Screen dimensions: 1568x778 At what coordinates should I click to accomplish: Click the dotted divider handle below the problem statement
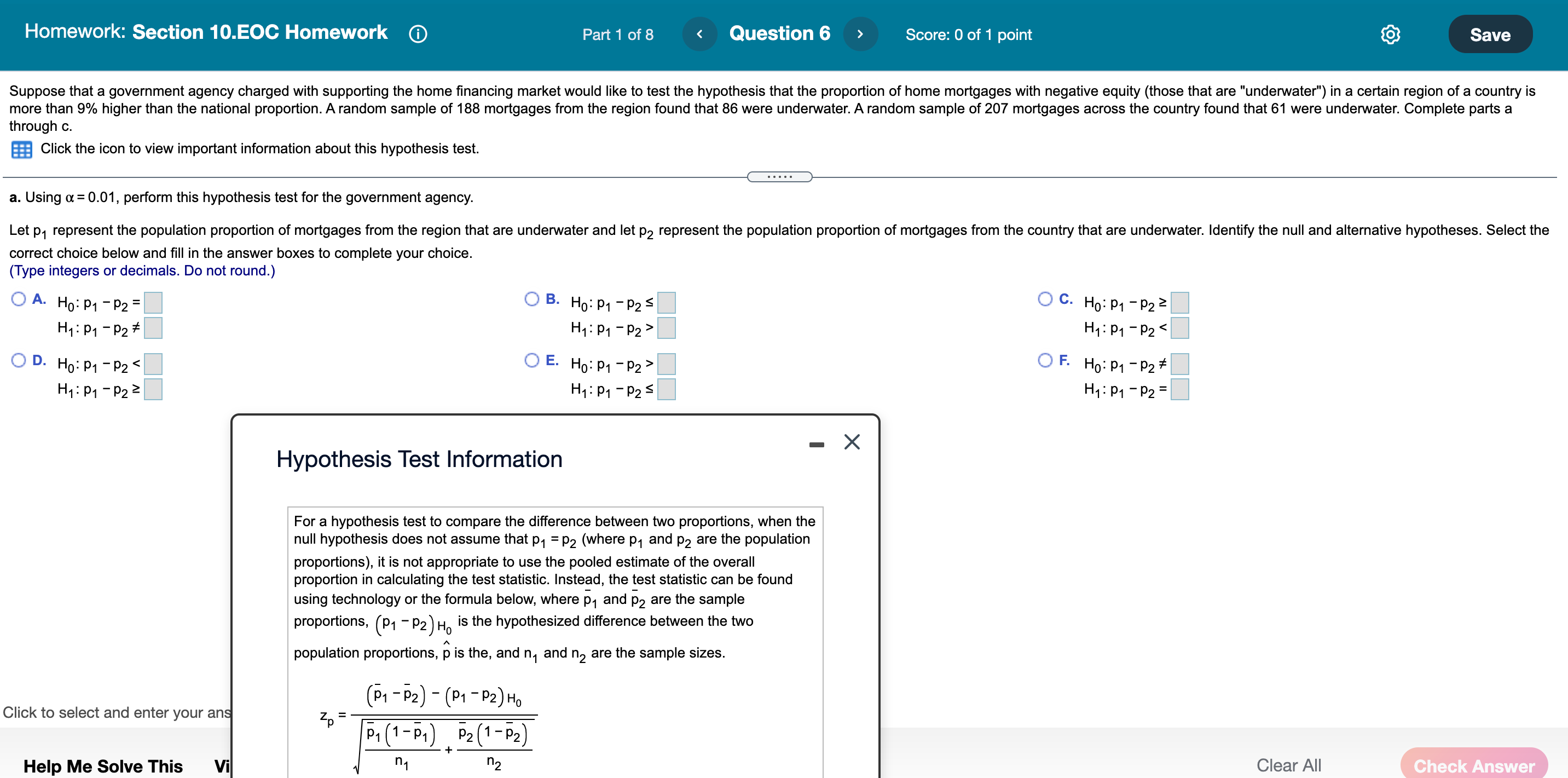click(779, 176)
